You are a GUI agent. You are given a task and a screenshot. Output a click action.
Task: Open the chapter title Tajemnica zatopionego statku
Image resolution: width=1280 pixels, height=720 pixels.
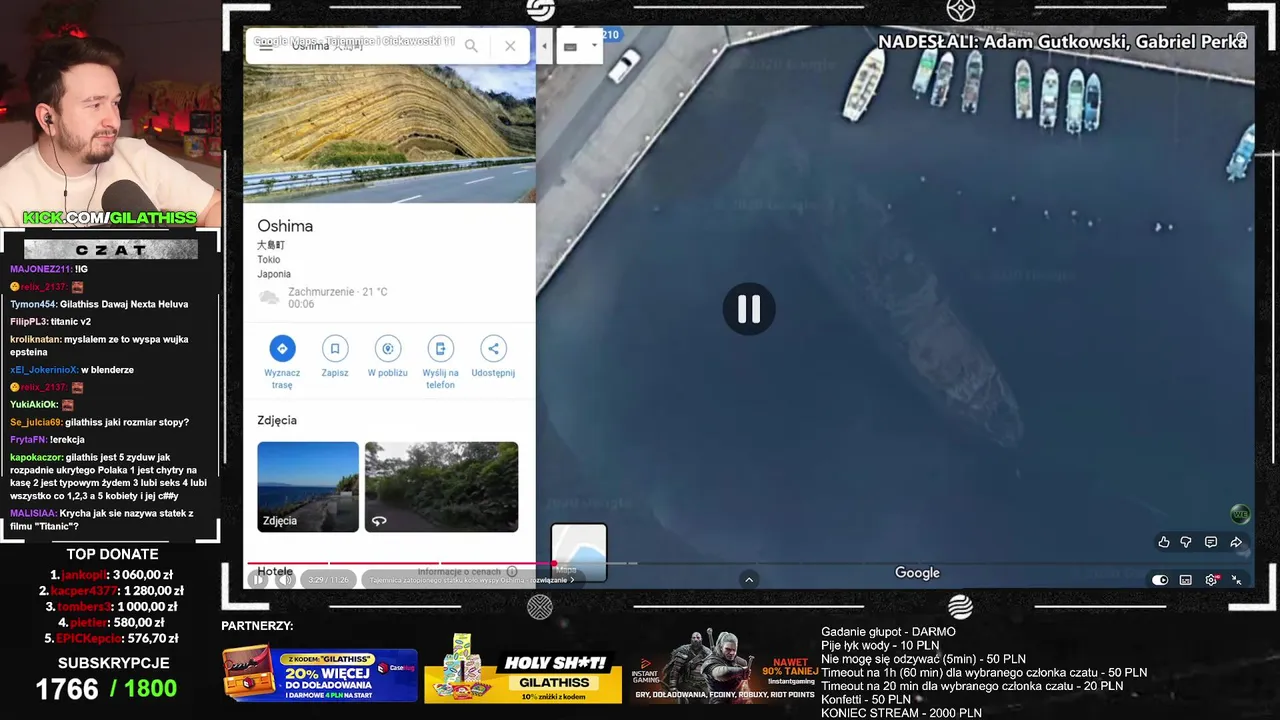[x=470, y=580]
